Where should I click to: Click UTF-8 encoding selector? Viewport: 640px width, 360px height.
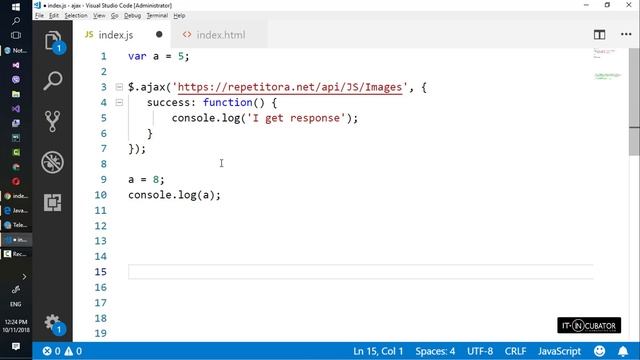pos(480,351)
